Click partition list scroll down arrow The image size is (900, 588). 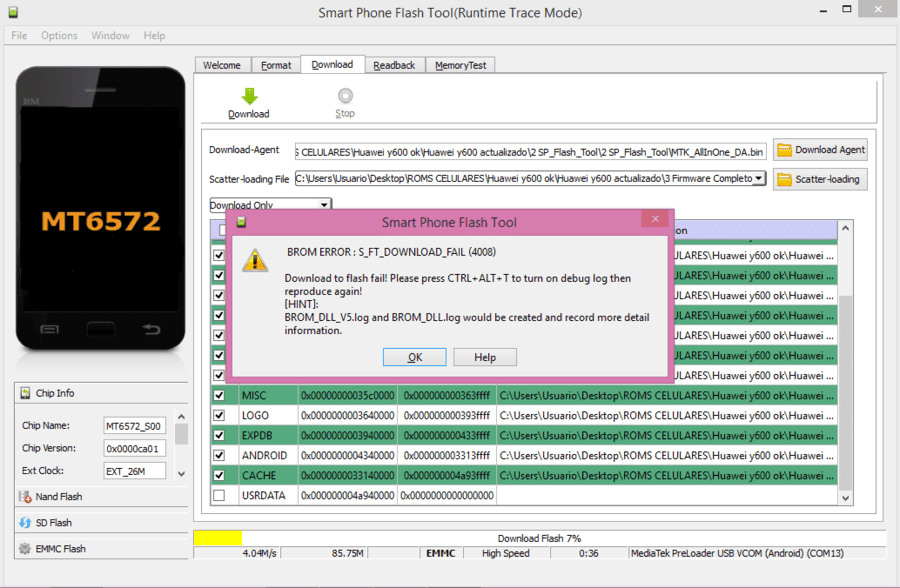(x=845, y=498)
